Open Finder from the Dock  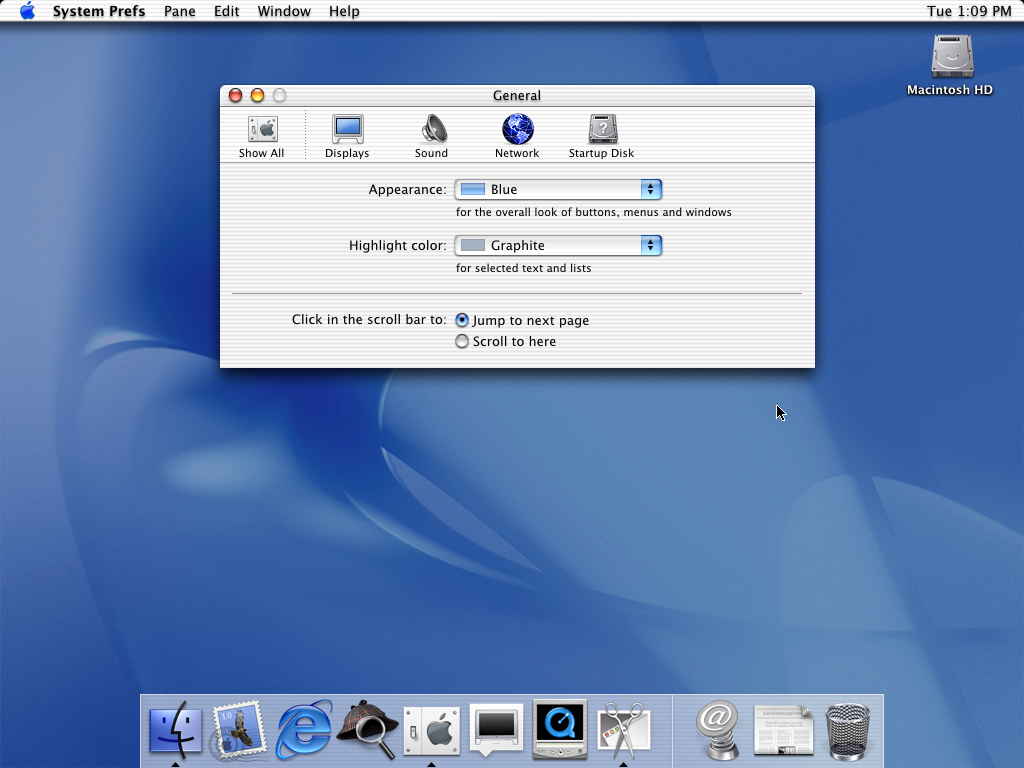[x=175, y=729]
